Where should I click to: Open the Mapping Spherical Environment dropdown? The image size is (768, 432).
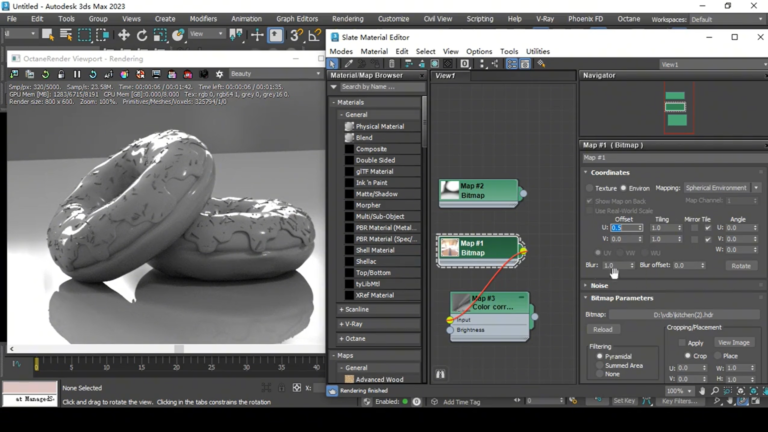pos(721,188)
